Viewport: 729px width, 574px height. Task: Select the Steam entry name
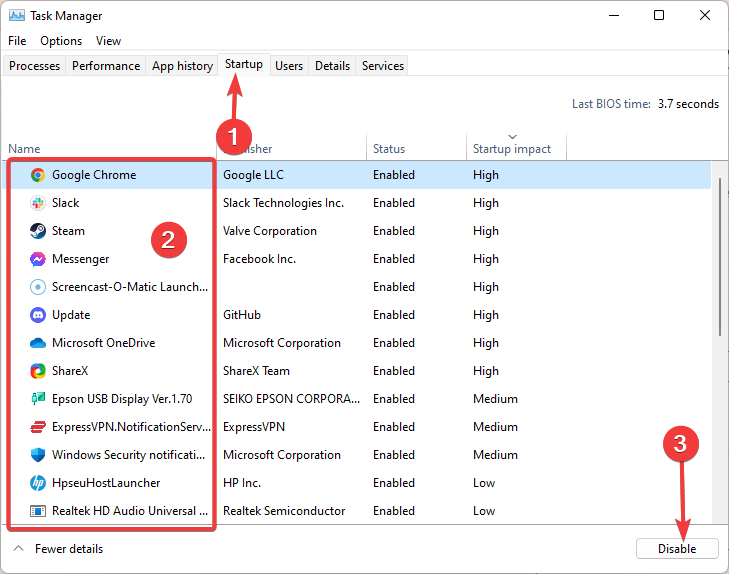coord(68,231)
